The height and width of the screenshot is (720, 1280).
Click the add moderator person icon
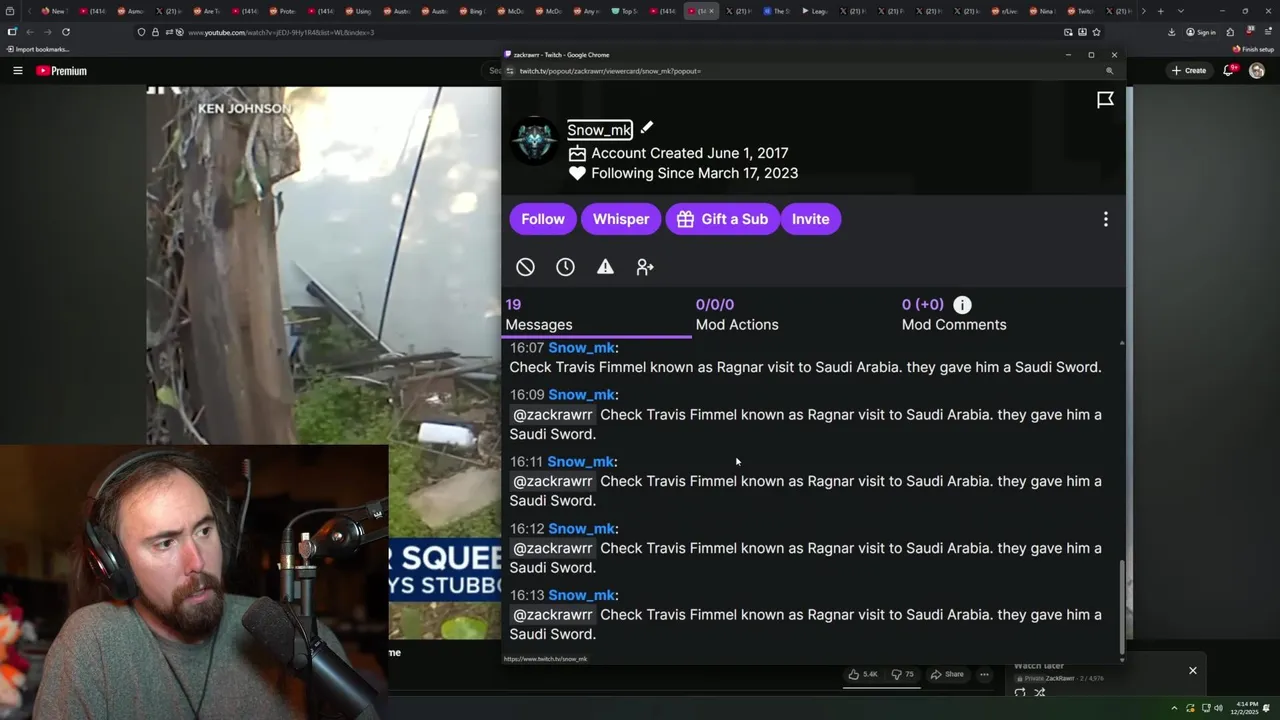pyautogui.click(x=645, y=267)
